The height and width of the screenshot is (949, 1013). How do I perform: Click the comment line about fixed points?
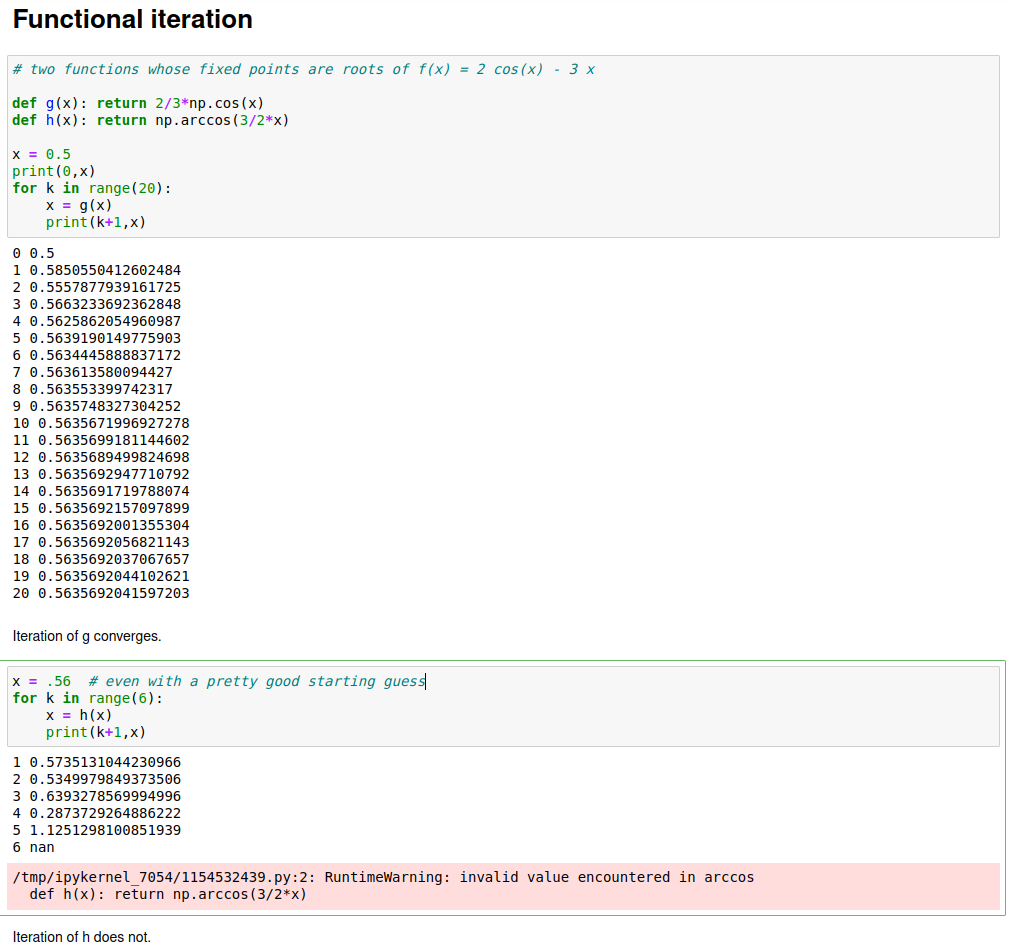tap(303, 69)
